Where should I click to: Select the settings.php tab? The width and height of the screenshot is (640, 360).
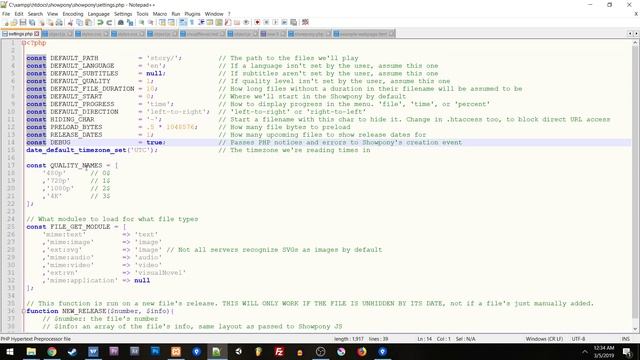(x=20, y=34)
